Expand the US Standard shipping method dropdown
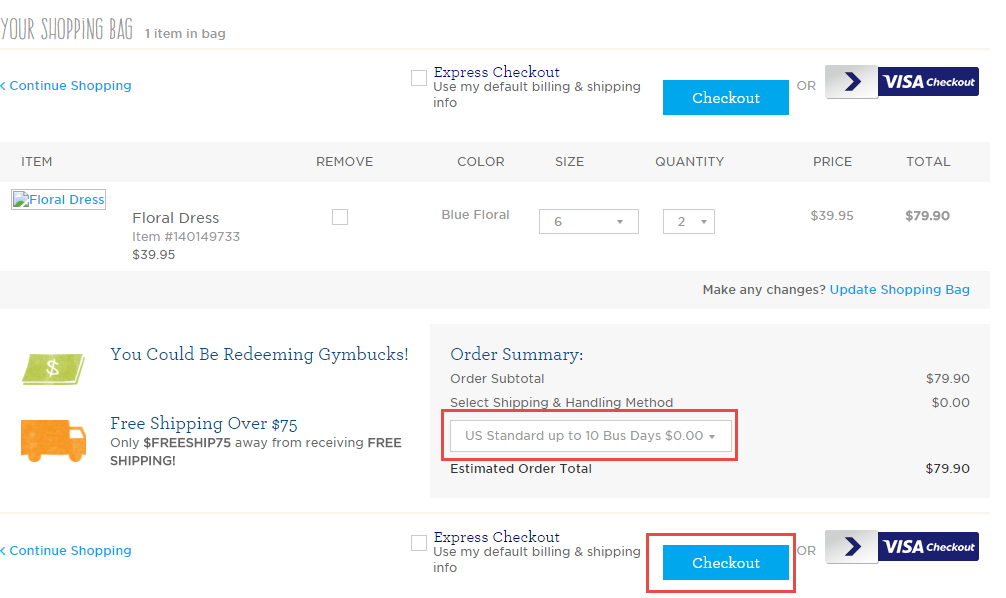Image resolution: width=1006 pixels, height=598 pixels. [x=590, y=436]
